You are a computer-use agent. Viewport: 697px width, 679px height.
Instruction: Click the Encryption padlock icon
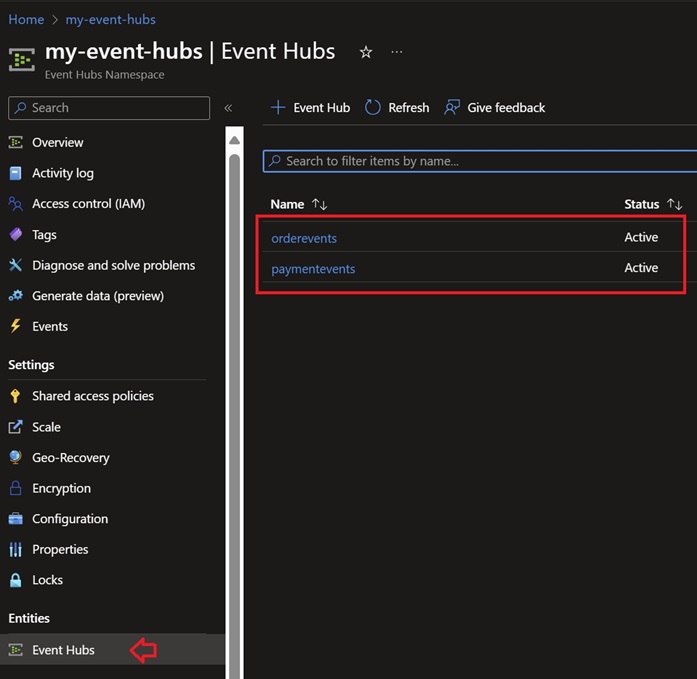point(16,488)
